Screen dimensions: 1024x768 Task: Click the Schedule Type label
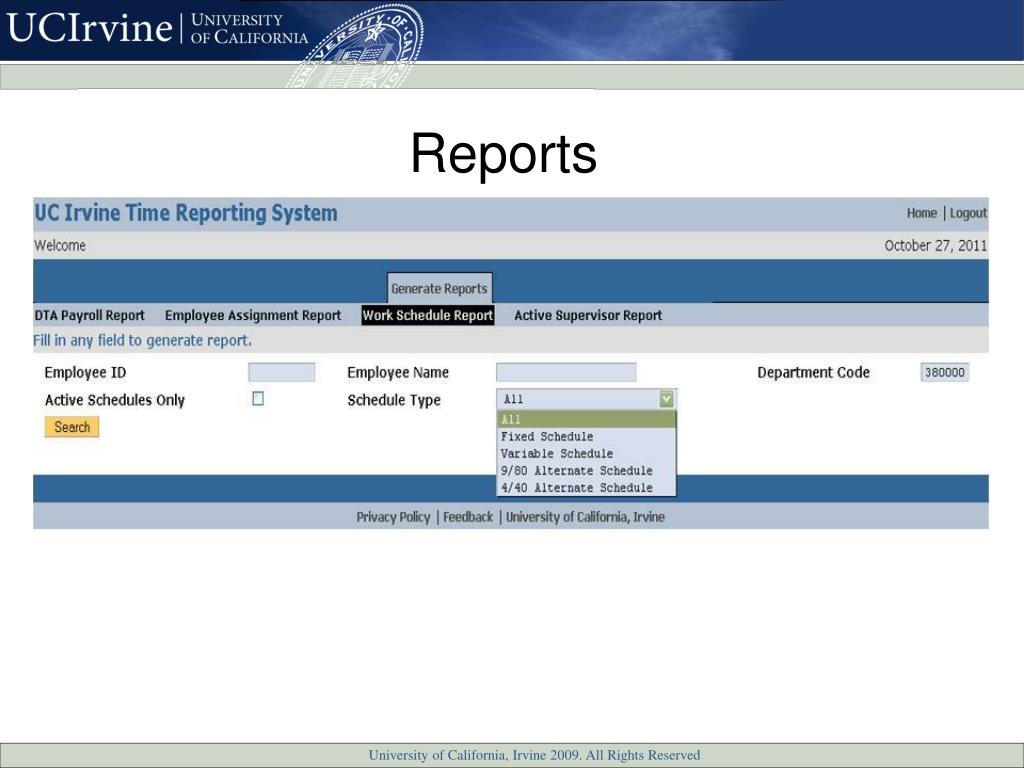click(x=394, y=400)
